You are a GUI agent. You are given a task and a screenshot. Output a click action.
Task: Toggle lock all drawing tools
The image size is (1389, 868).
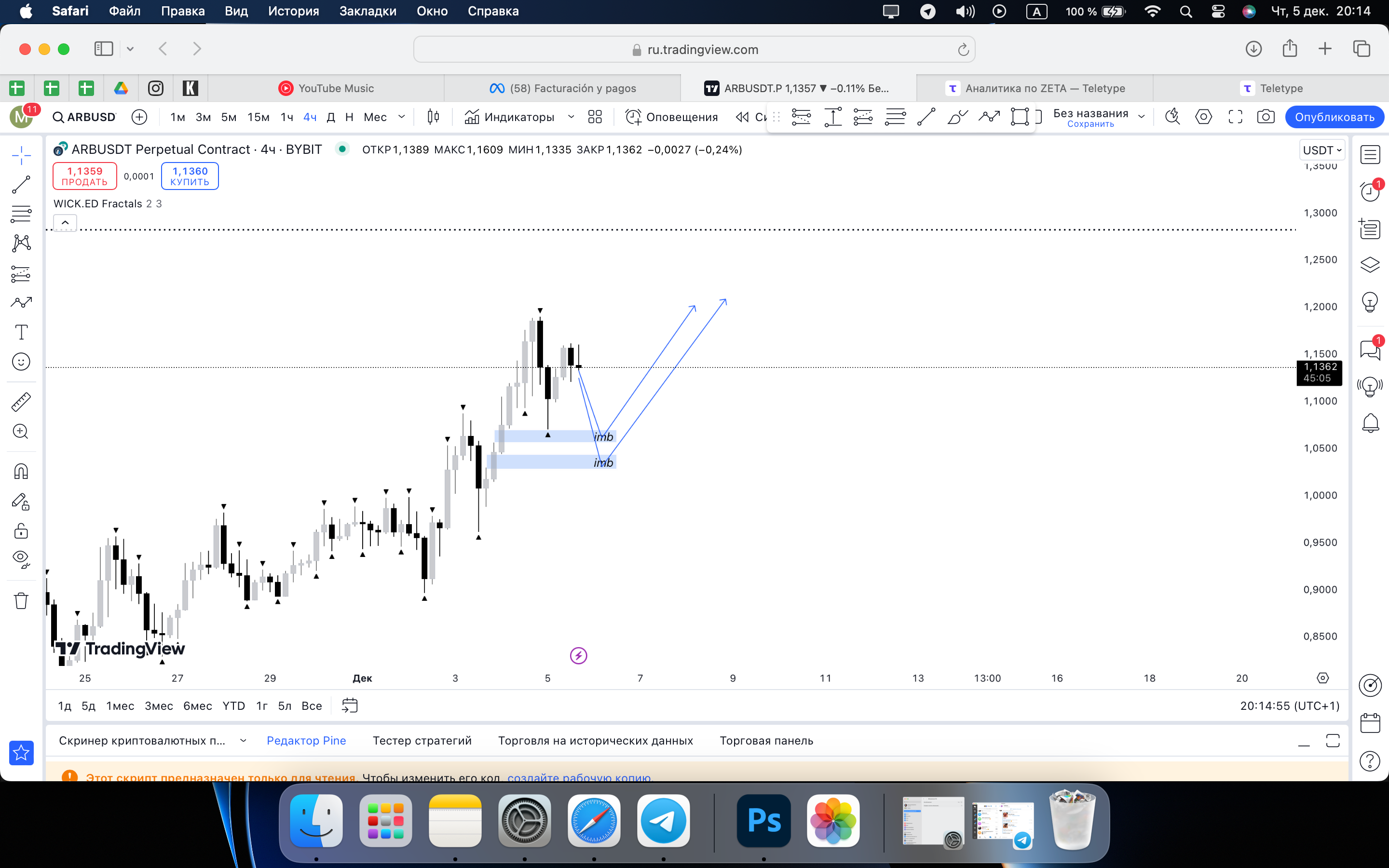tap(21, 530)
